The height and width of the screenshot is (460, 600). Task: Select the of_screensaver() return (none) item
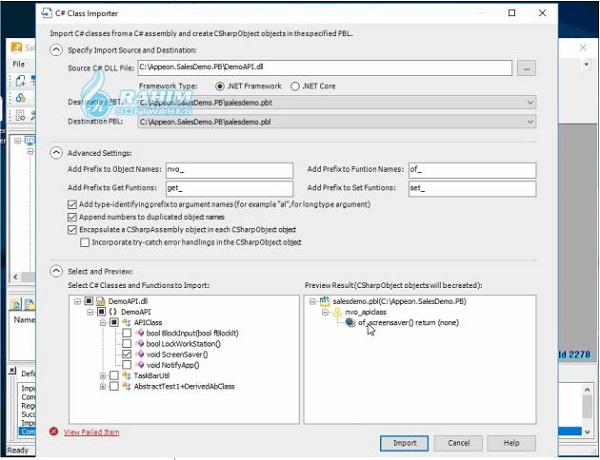(x=408, y=323)
